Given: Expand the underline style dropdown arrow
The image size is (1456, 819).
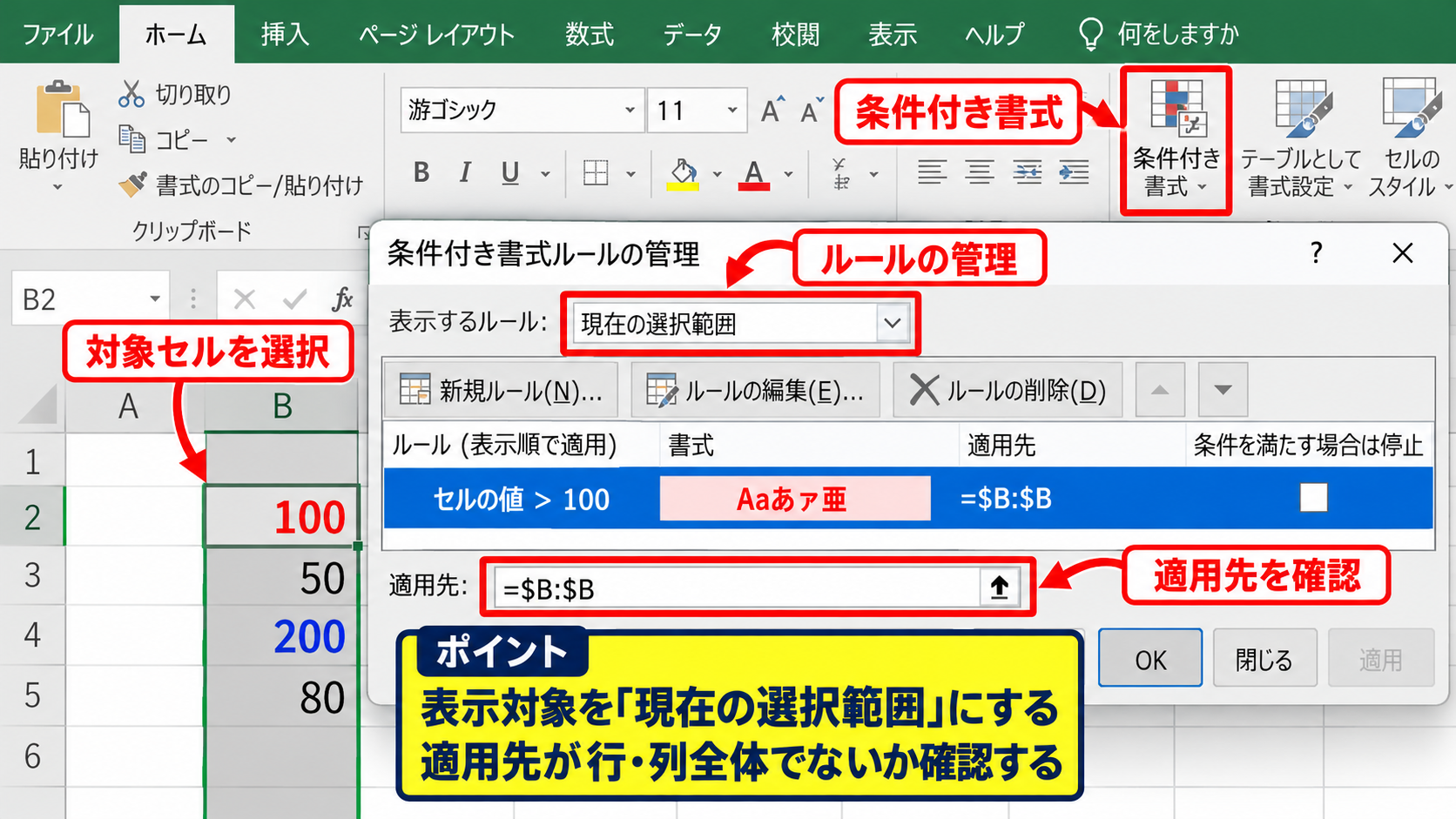Looking at the screenshot, I should (545, 174).
